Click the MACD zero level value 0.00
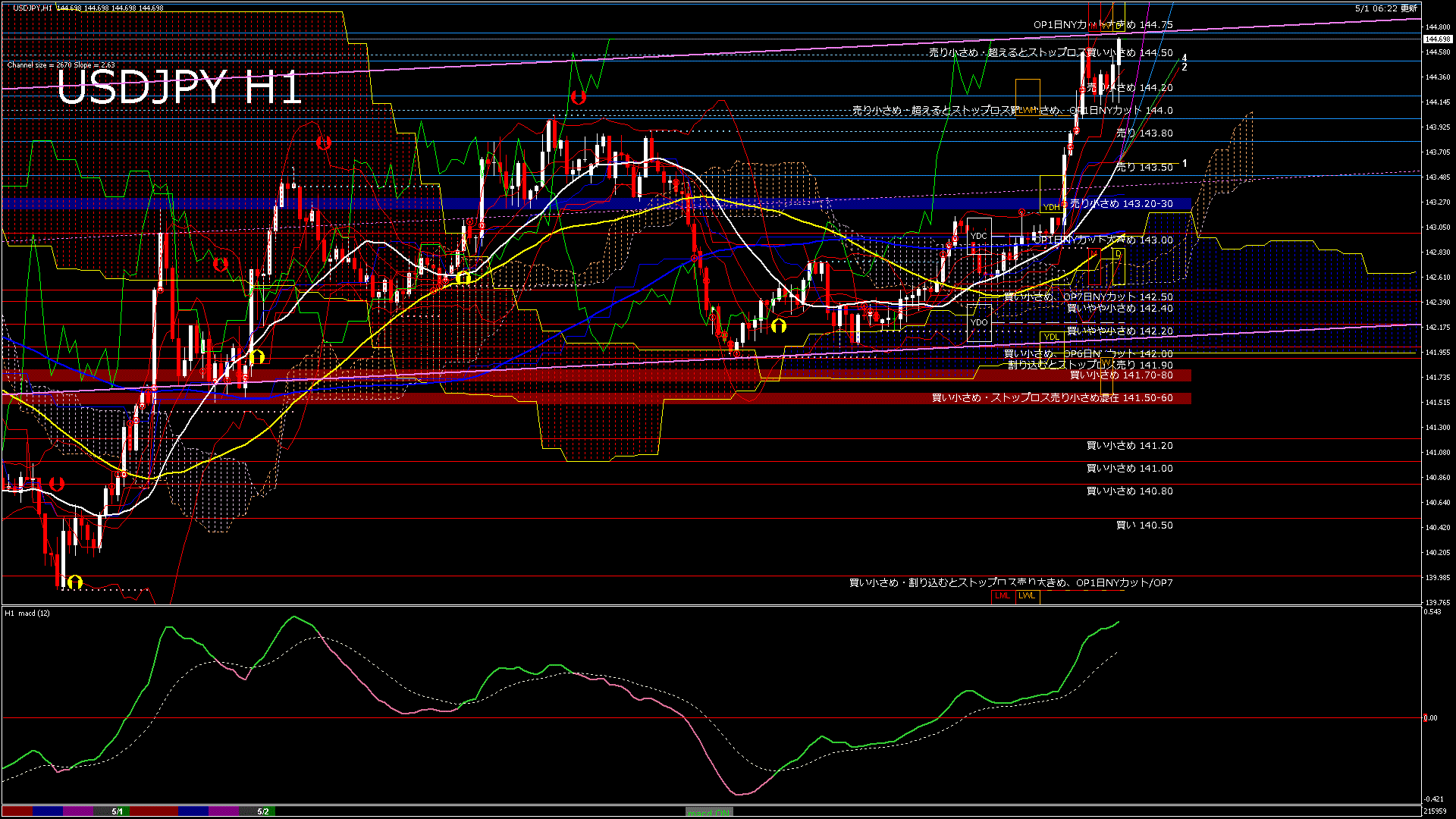This screenshot has width=1456, height=819. click(1430, 717)
